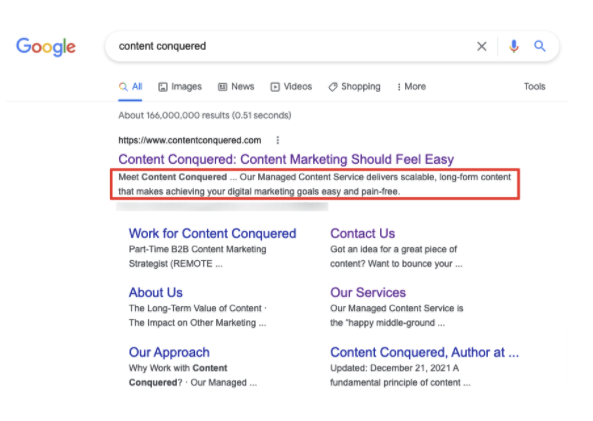The image size is (593, 421).
Task: Switch to the Images tab
Action: pyautogui.click(x=180, y=87)
